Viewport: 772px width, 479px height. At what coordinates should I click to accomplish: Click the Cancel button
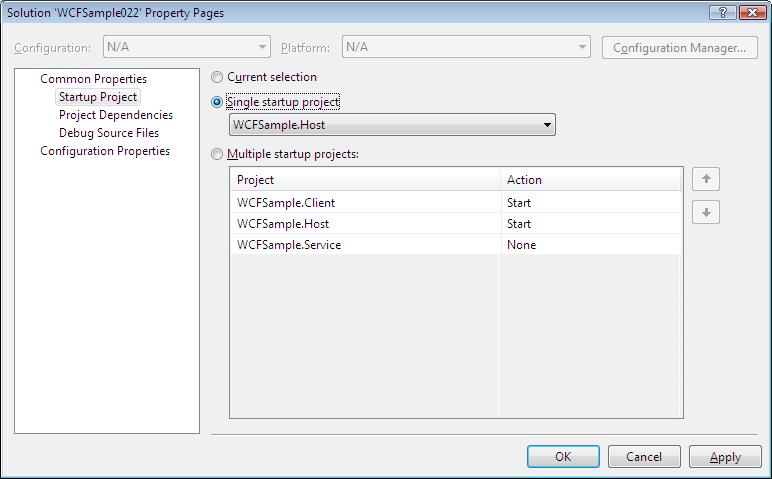(644, 456)
